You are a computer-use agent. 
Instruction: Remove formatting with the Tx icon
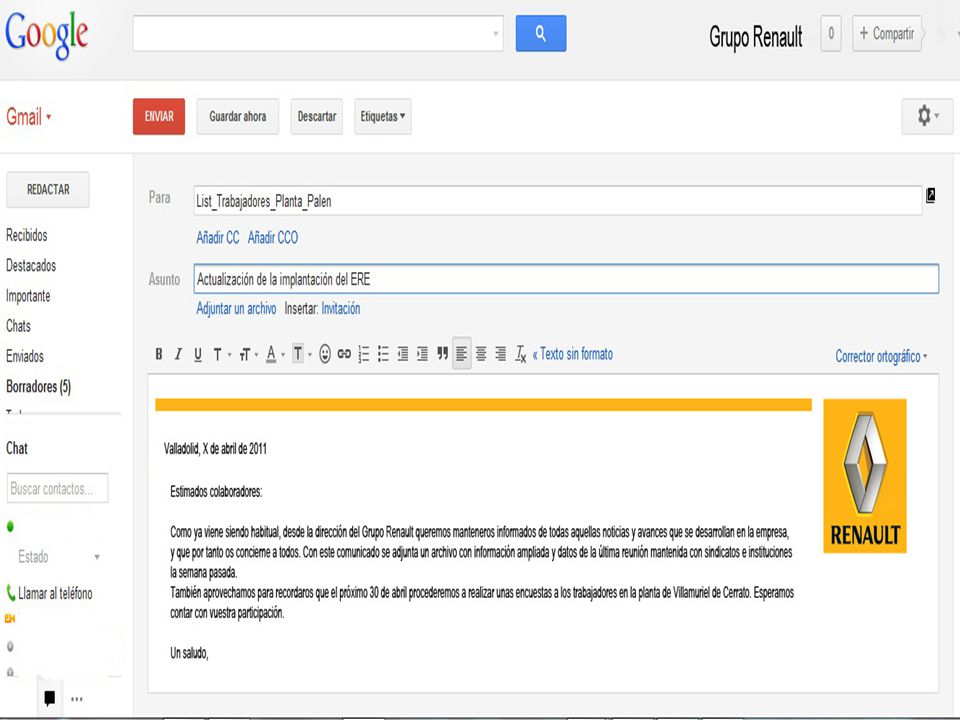pyautogui.click(x=520, y=354)
